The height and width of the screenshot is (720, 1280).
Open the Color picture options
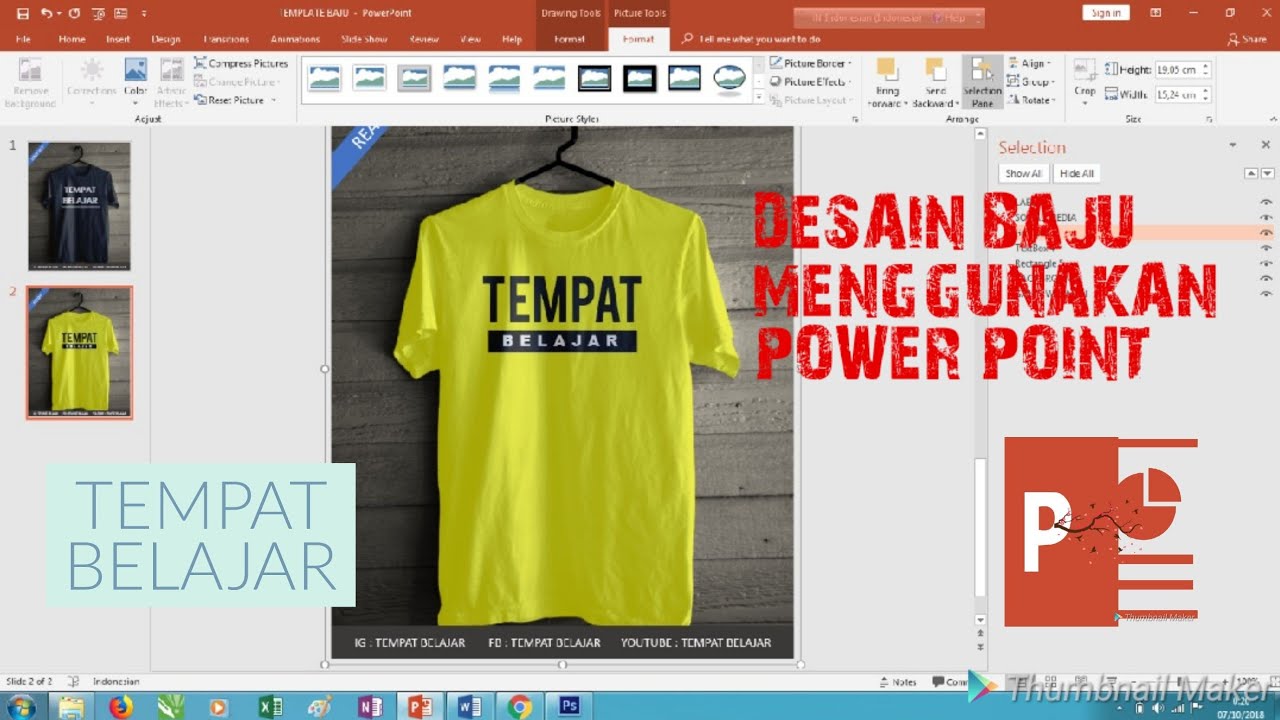(136, 83)
